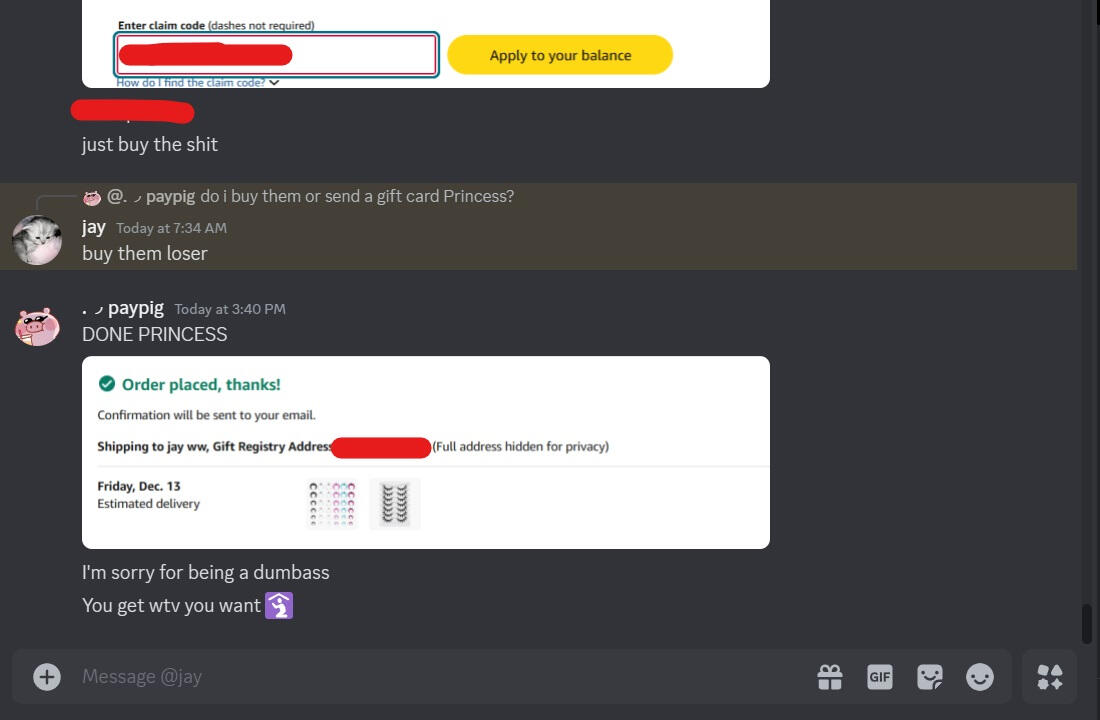This screenshot has width=1100, height=720.
Task: Expand 'How do I find the claim code?'
Action: click(x=198, y=83)
